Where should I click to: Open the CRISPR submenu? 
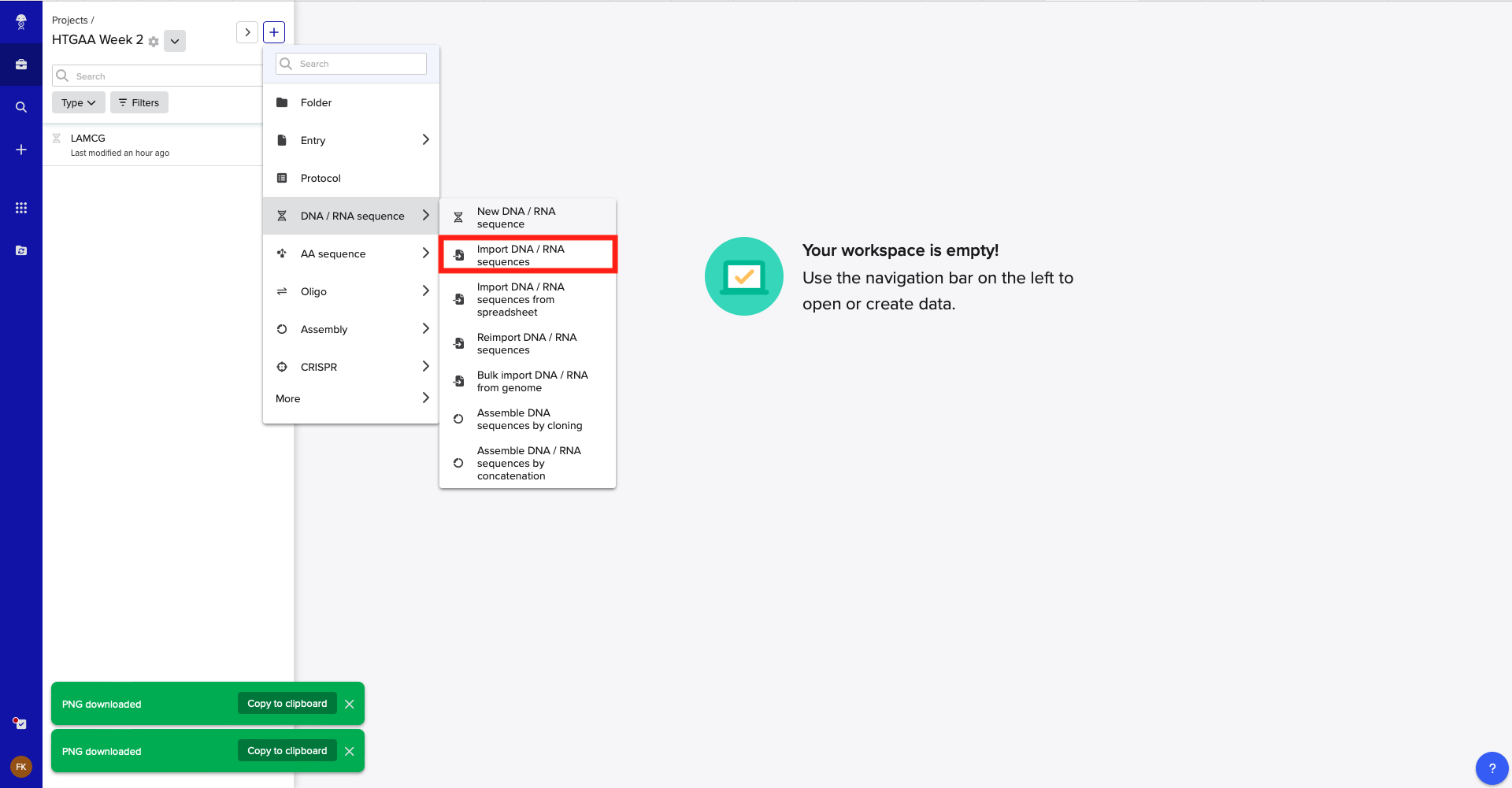(350, 367)
